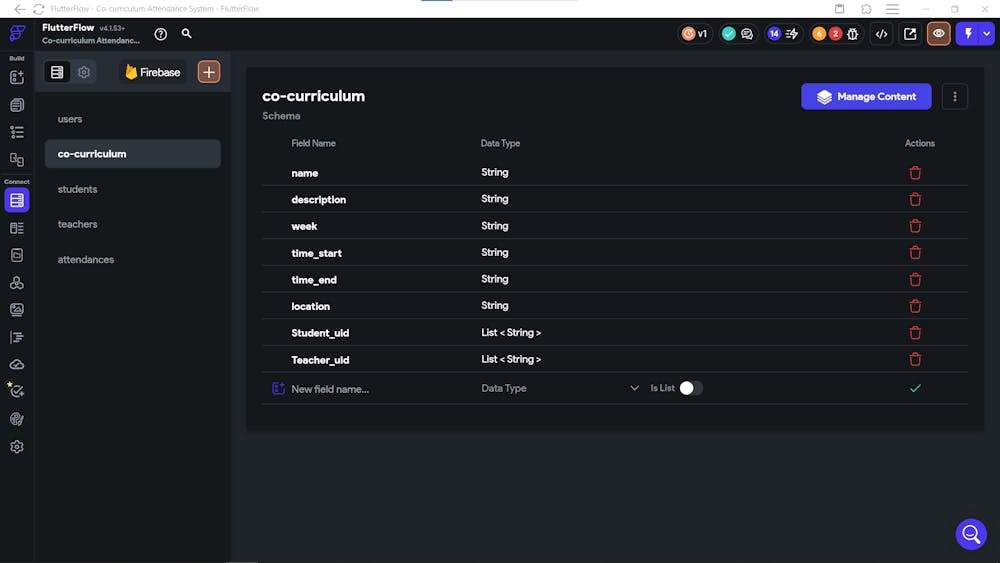Delete the Student_uid field
Image resolution: width=1000 pixels, height=563 pixels.
click(x=915, y=333)
